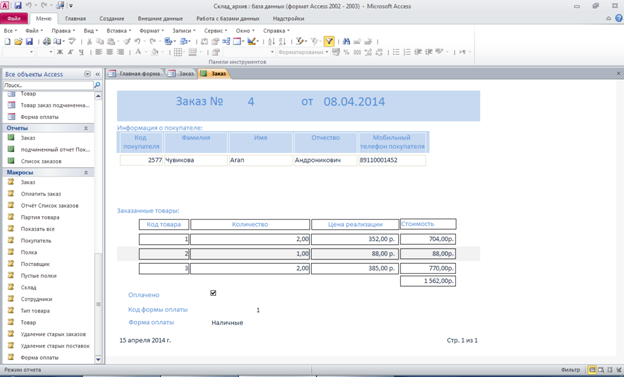Click the Align left icon
Image resolution: width=624 pixels, height=377 pixels.
tap(99, 52)
